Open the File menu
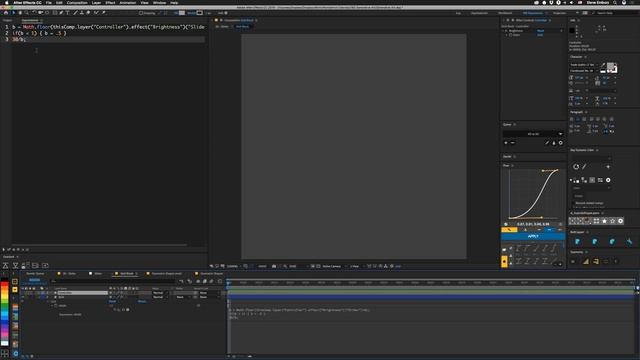 (49, 2)
